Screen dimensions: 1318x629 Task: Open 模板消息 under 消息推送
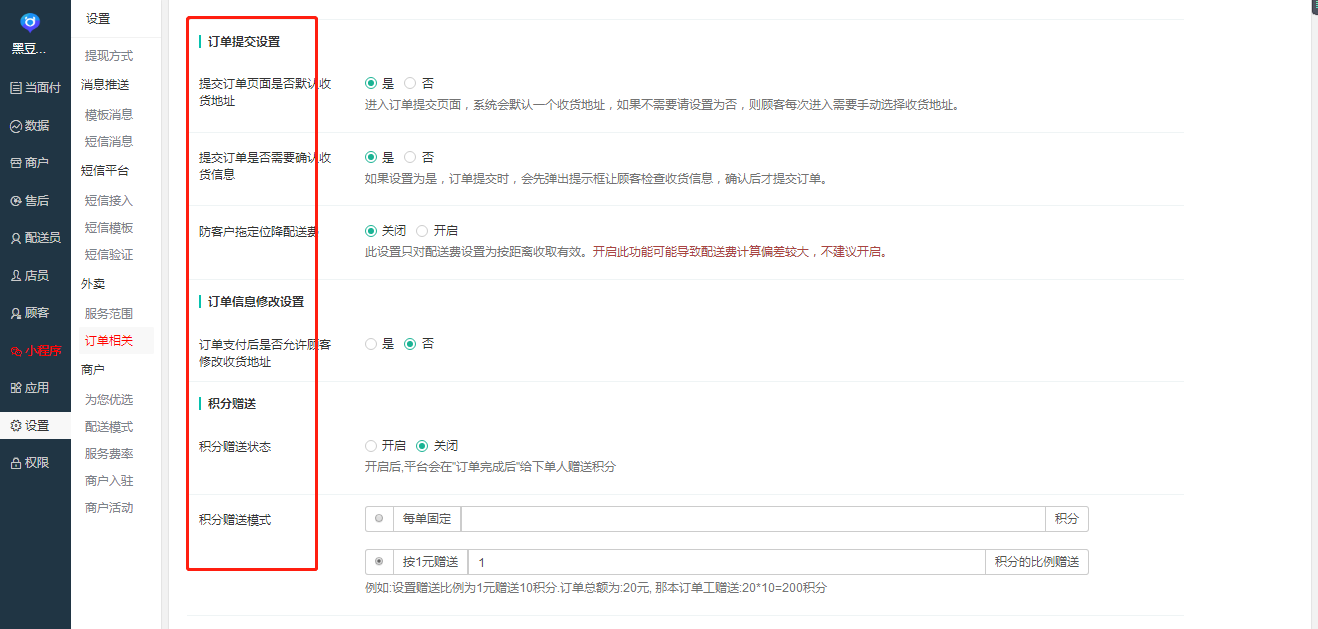click(109, 115)
